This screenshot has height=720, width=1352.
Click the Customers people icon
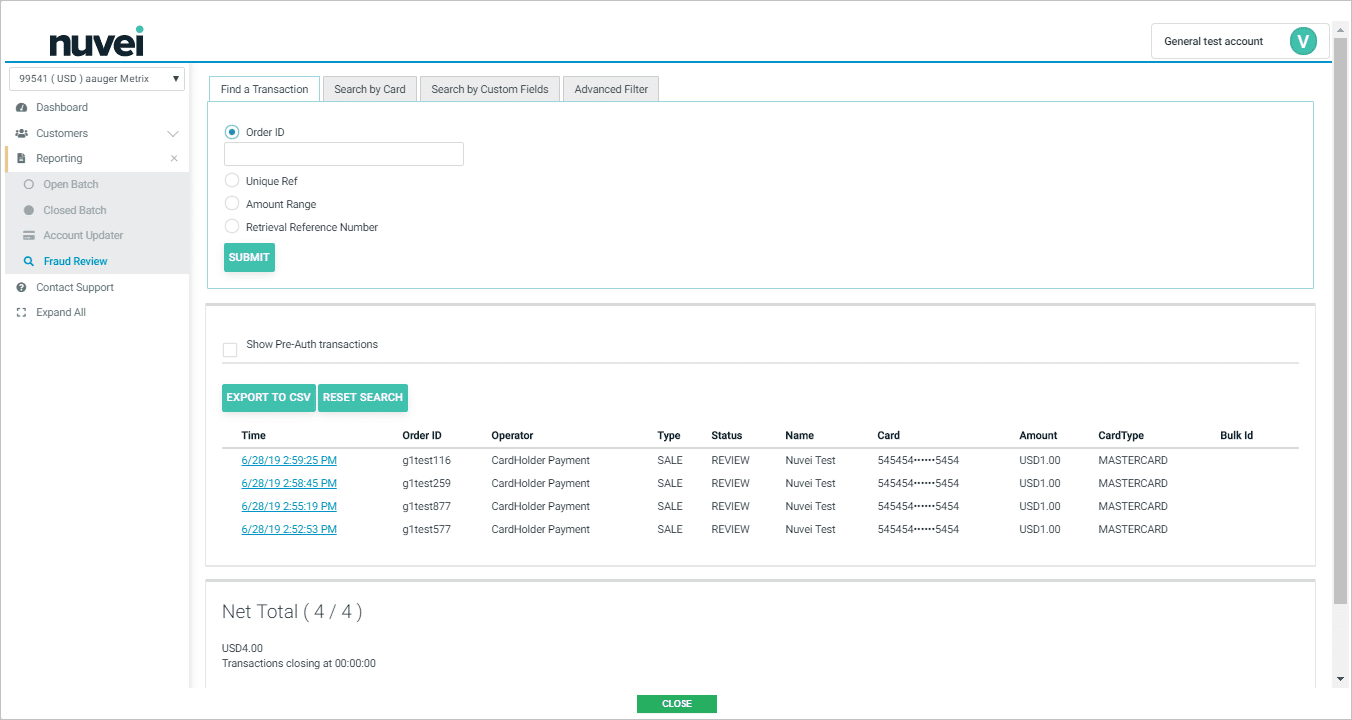click(21, 133)
